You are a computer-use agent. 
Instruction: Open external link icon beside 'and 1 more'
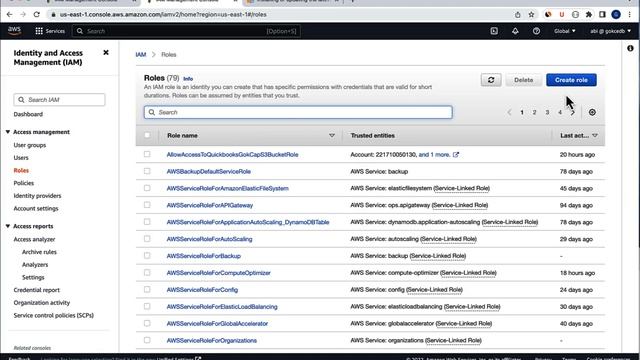tap(456, 155)
